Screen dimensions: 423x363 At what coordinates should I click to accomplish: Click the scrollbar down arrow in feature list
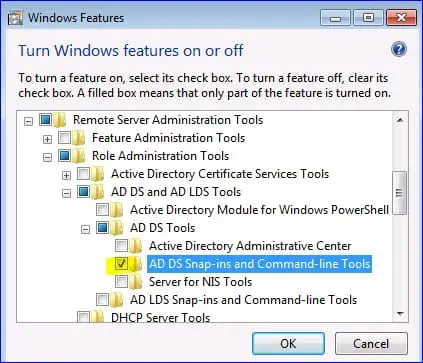coord(400,313)
